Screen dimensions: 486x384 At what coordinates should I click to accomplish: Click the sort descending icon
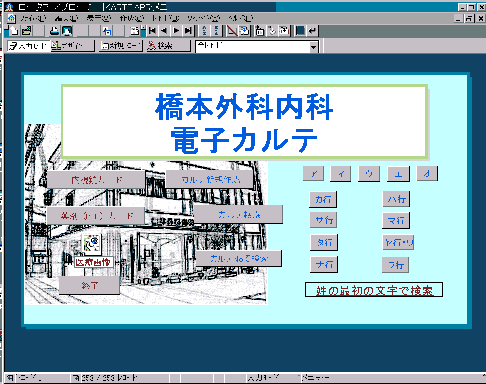coord(217,31)
